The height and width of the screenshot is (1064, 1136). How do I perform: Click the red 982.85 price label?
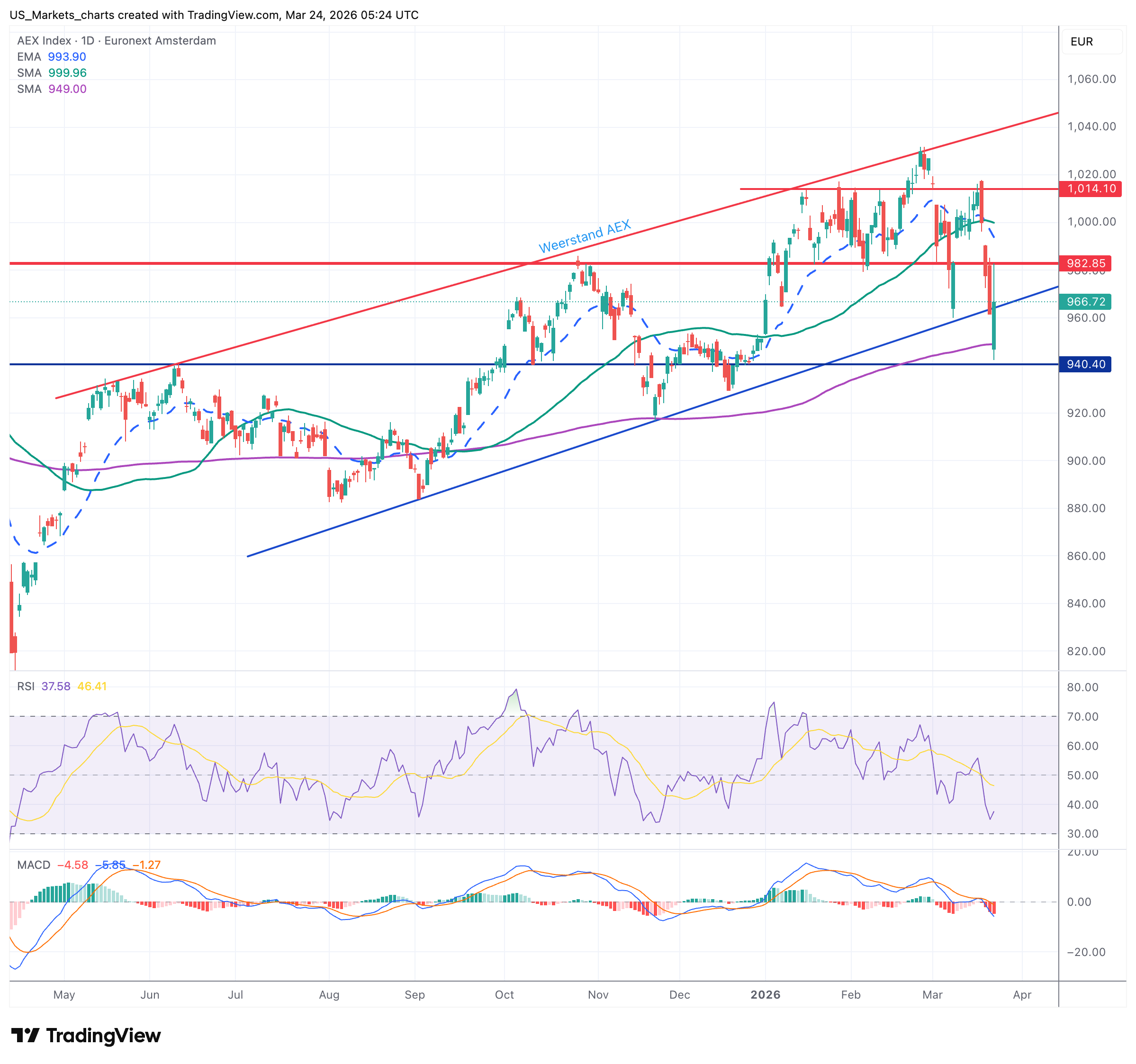[1085, 263]
